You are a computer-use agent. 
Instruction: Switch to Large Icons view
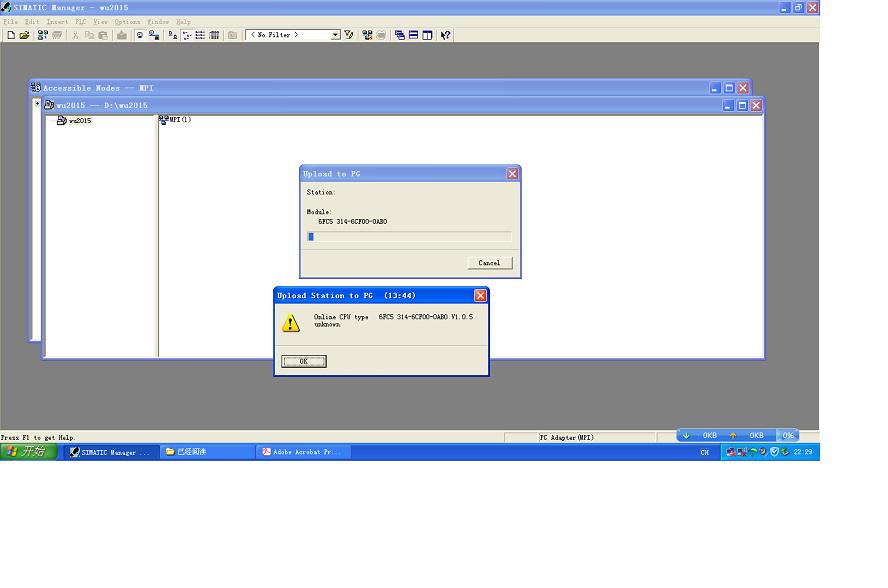click(x=173, y=35)
